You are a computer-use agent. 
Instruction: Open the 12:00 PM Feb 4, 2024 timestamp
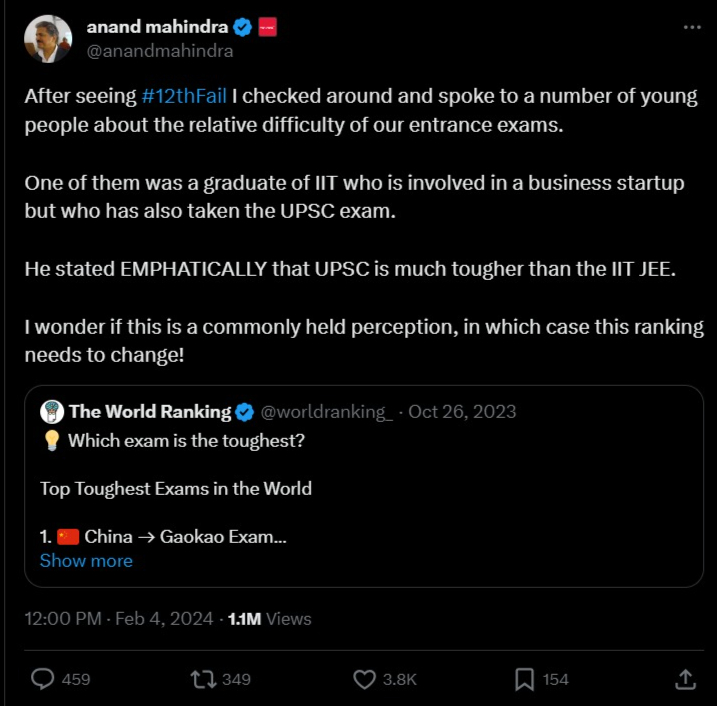pos(118,619)
